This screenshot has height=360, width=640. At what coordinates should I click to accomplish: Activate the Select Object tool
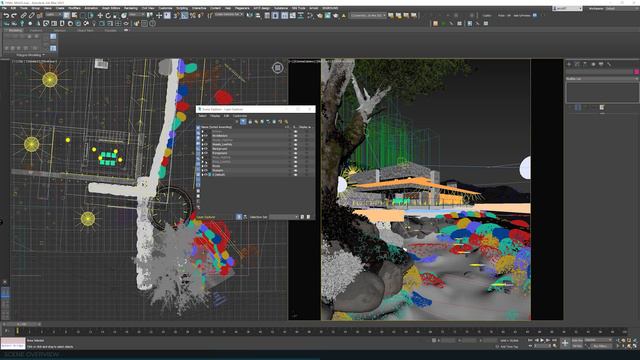[67, 16]
